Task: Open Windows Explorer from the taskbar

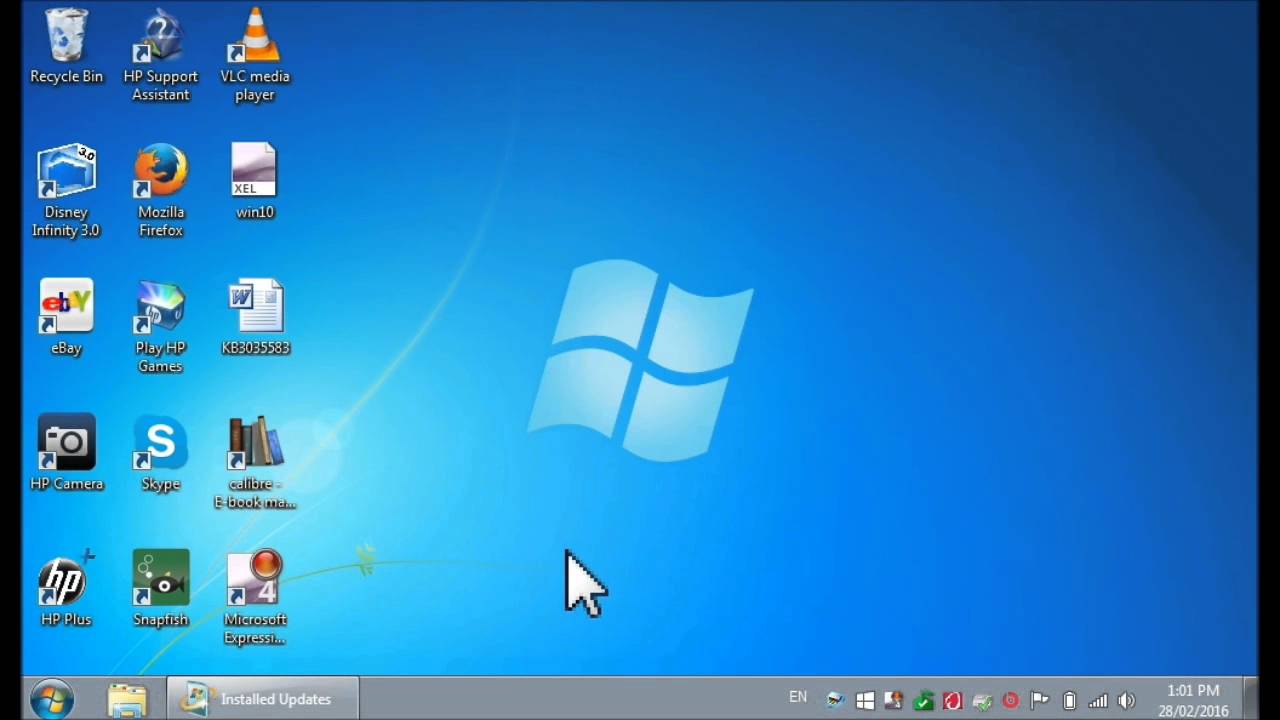Action: (127, 699)
